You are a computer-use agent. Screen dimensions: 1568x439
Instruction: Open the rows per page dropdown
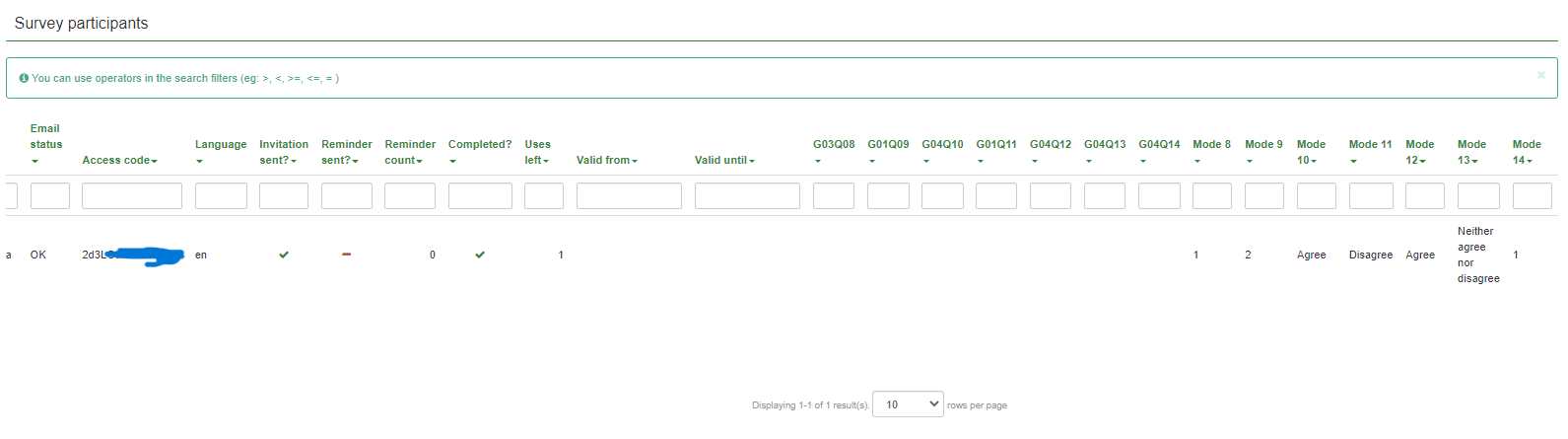point(907,404)
